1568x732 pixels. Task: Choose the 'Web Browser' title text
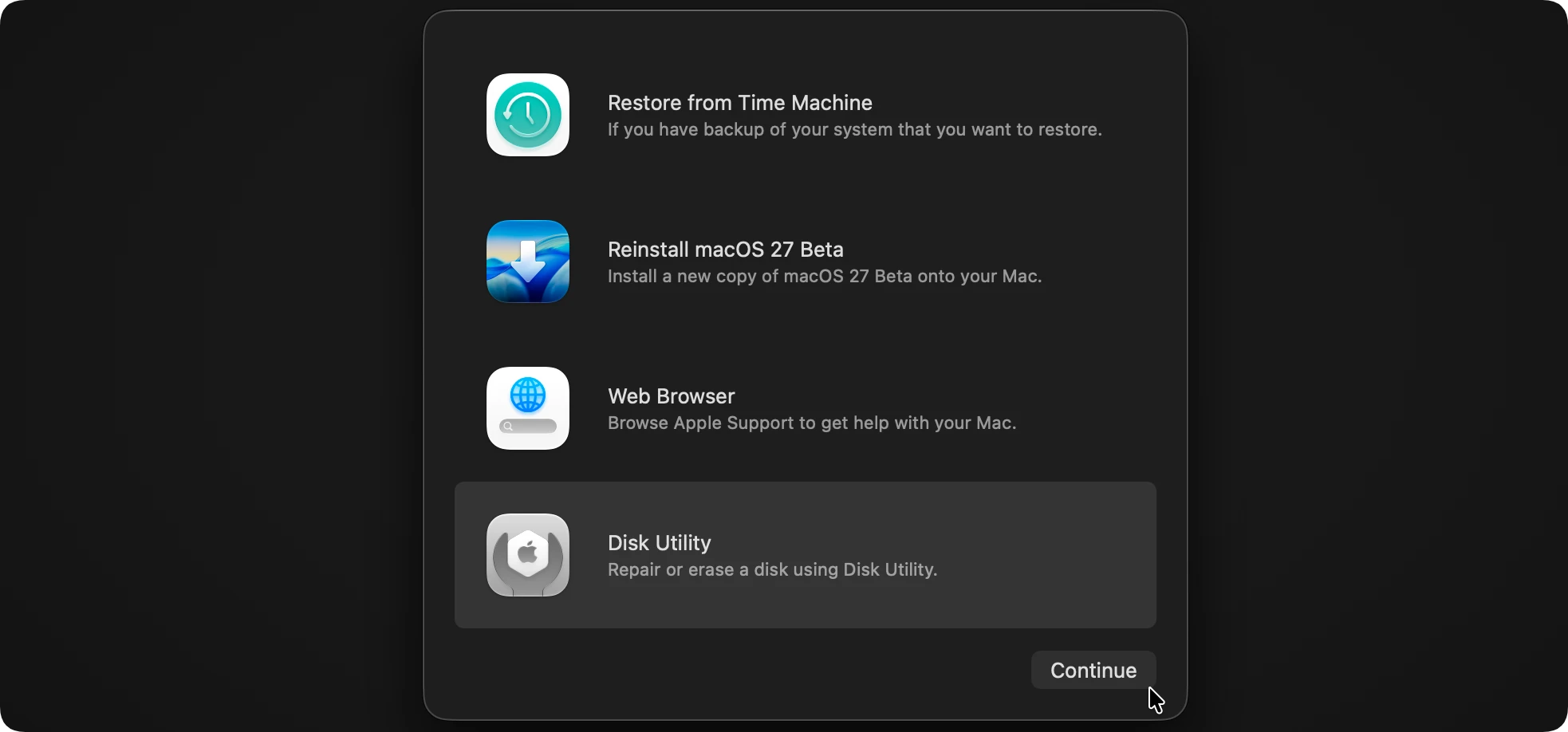coord(671,396)
